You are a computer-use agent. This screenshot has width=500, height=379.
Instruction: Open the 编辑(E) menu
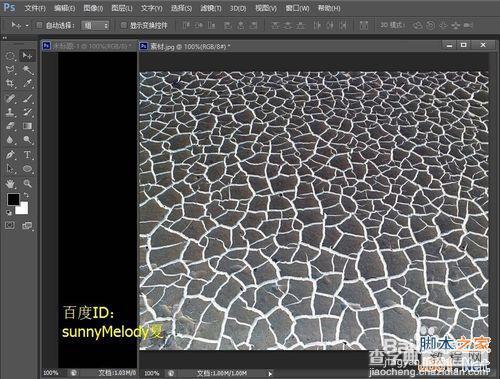(x=64, y=8)
